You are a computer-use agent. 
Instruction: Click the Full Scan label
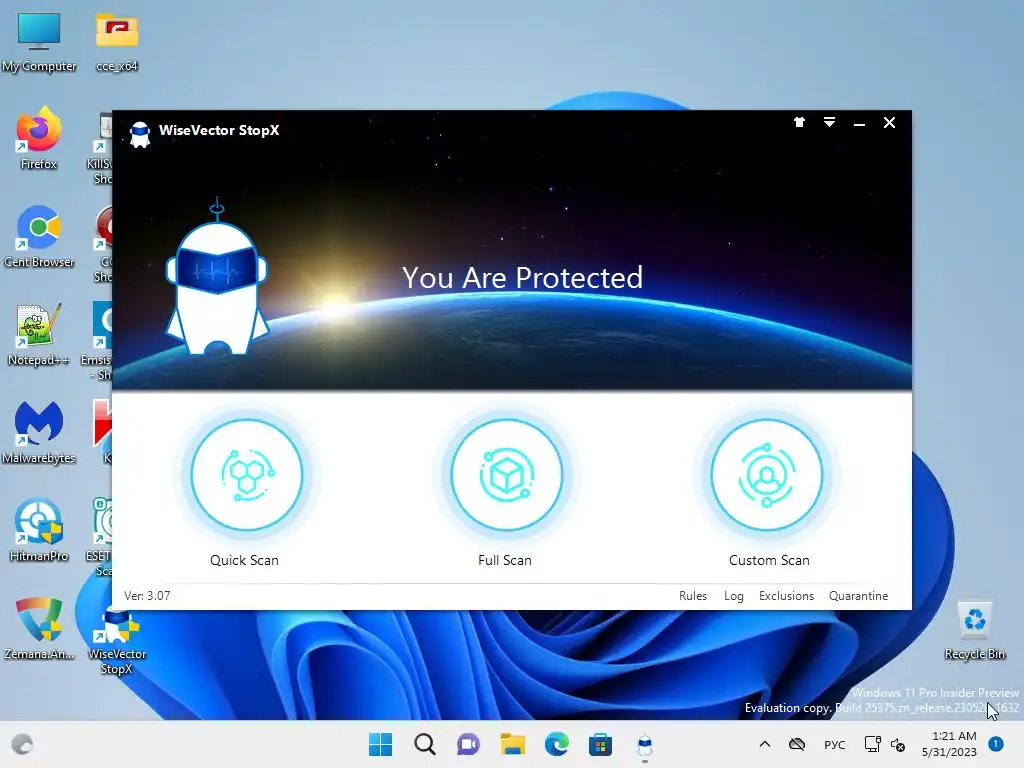[505, 560]
